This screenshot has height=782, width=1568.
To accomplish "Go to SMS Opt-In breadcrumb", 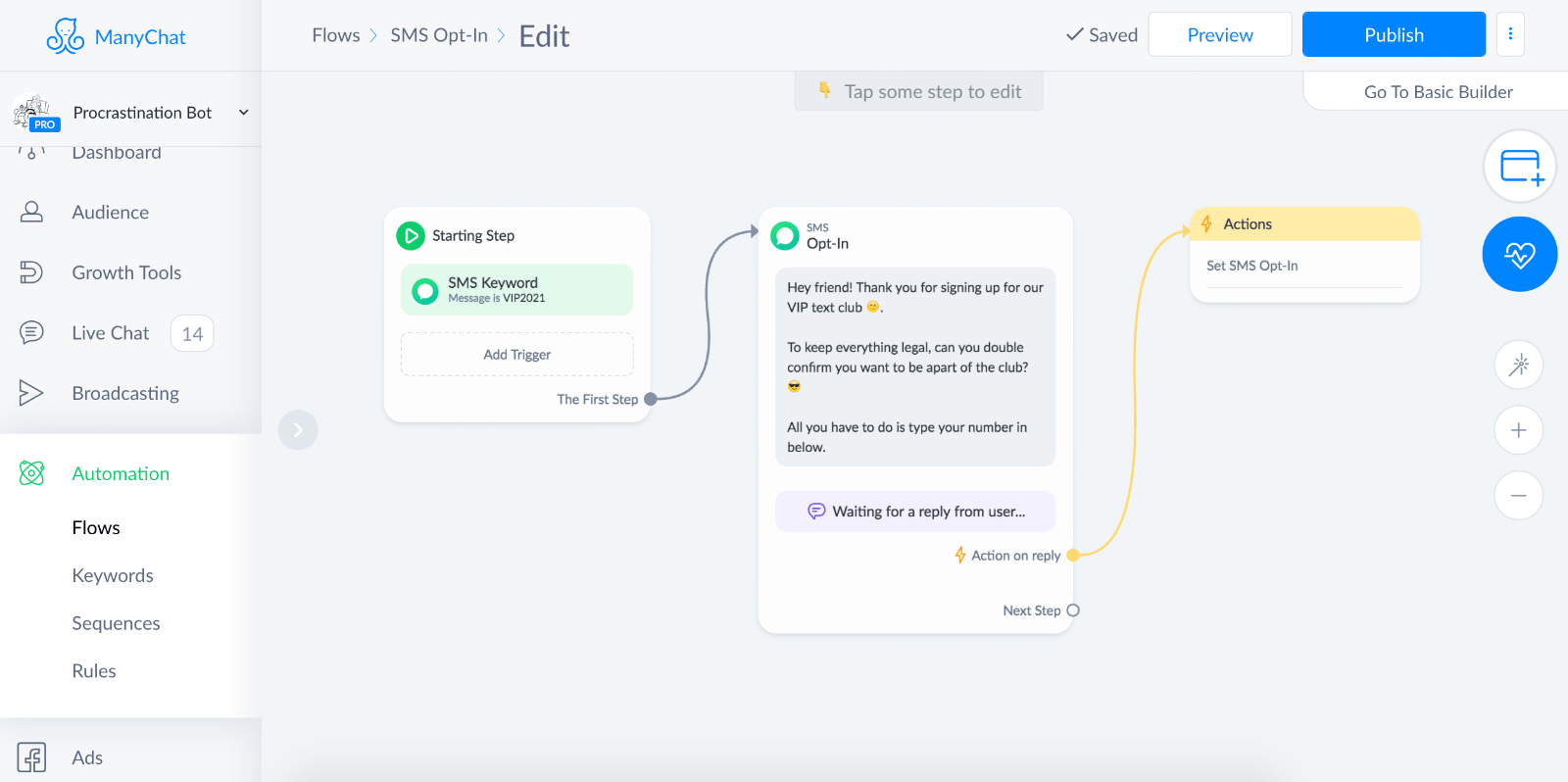I will [x=439, y=35].
